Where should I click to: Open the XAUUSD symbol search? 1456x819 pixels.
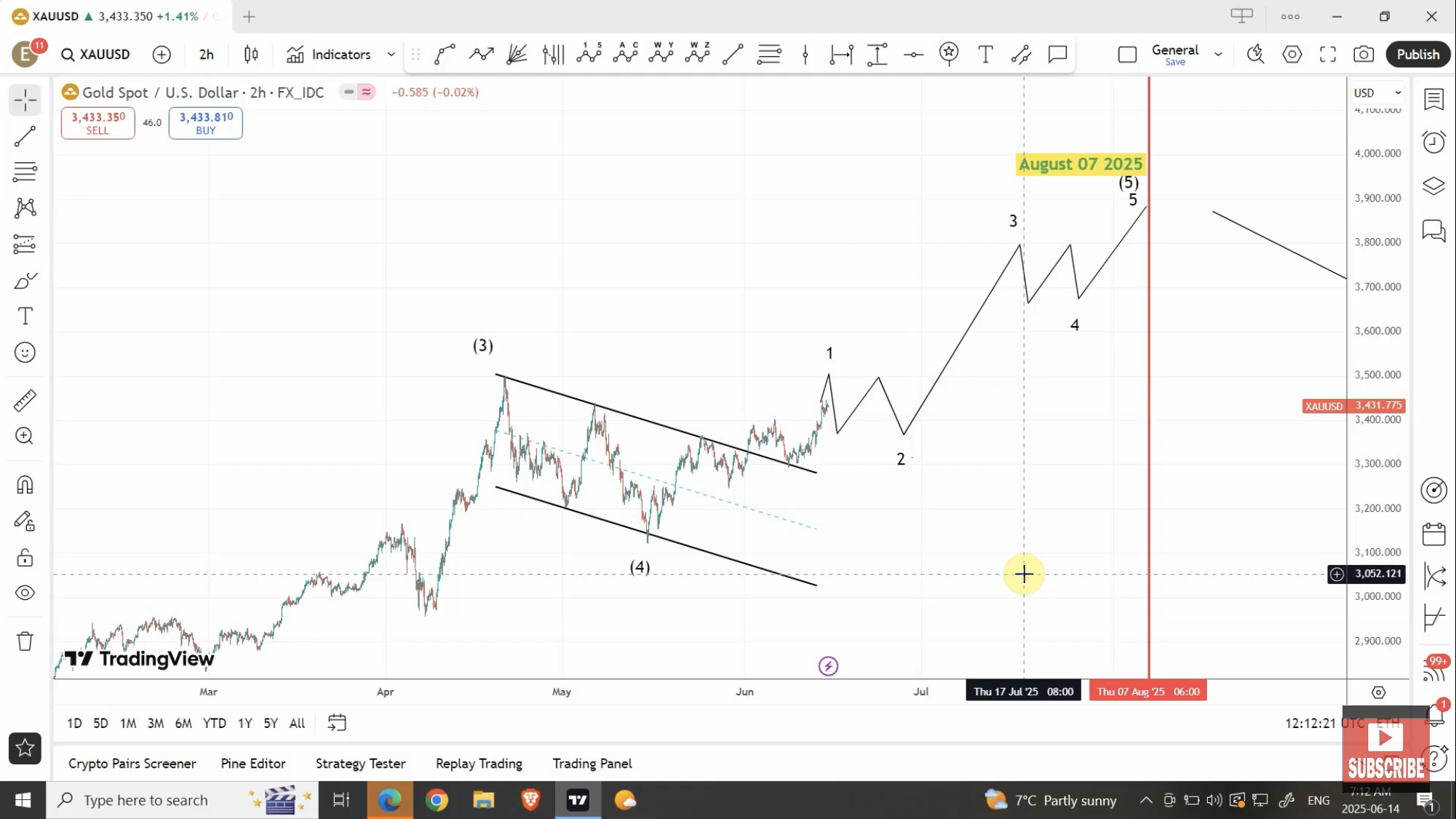tap(95, 55)
